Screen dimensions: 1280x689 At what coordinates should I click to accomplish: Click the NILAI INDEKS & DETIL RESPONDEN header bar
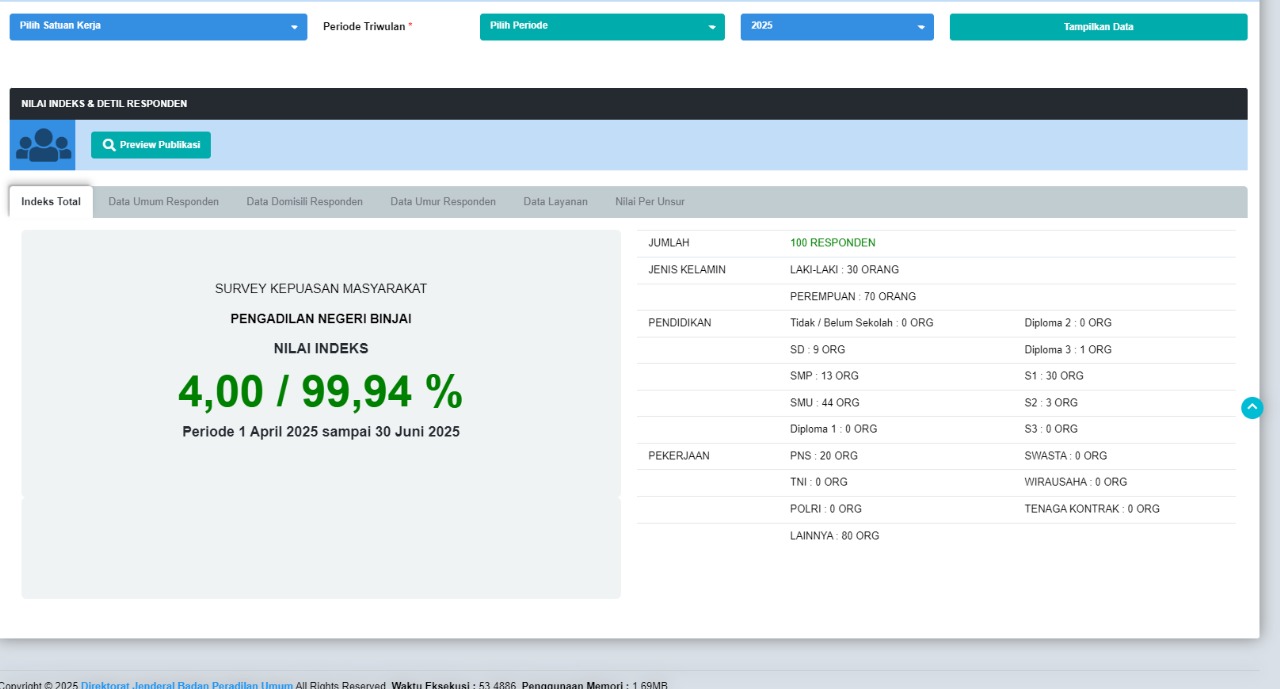628,104
